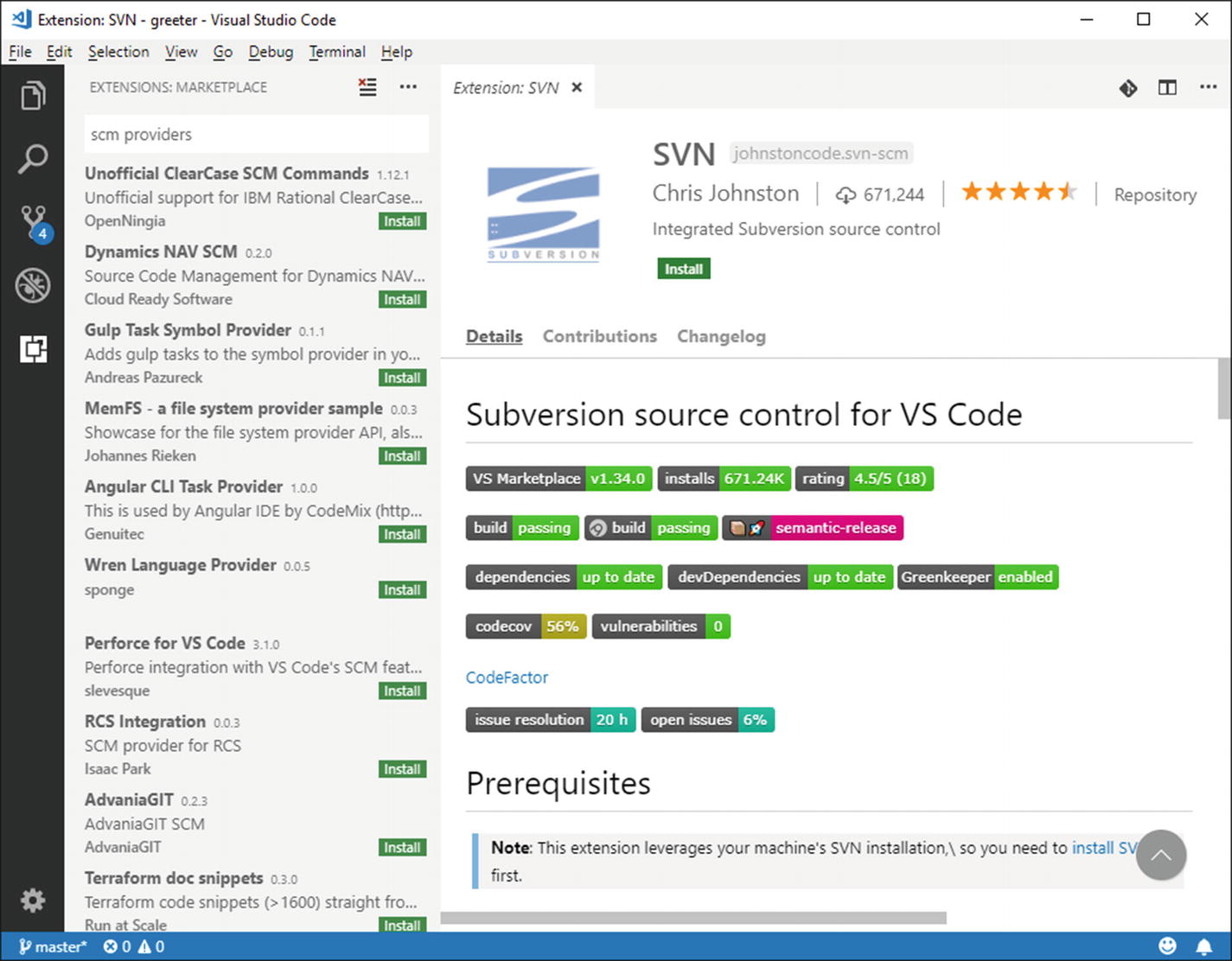Click the scroll-to-top round arrow button
The height and width of the screenshot is (961, 1232).
(1161, 855)
